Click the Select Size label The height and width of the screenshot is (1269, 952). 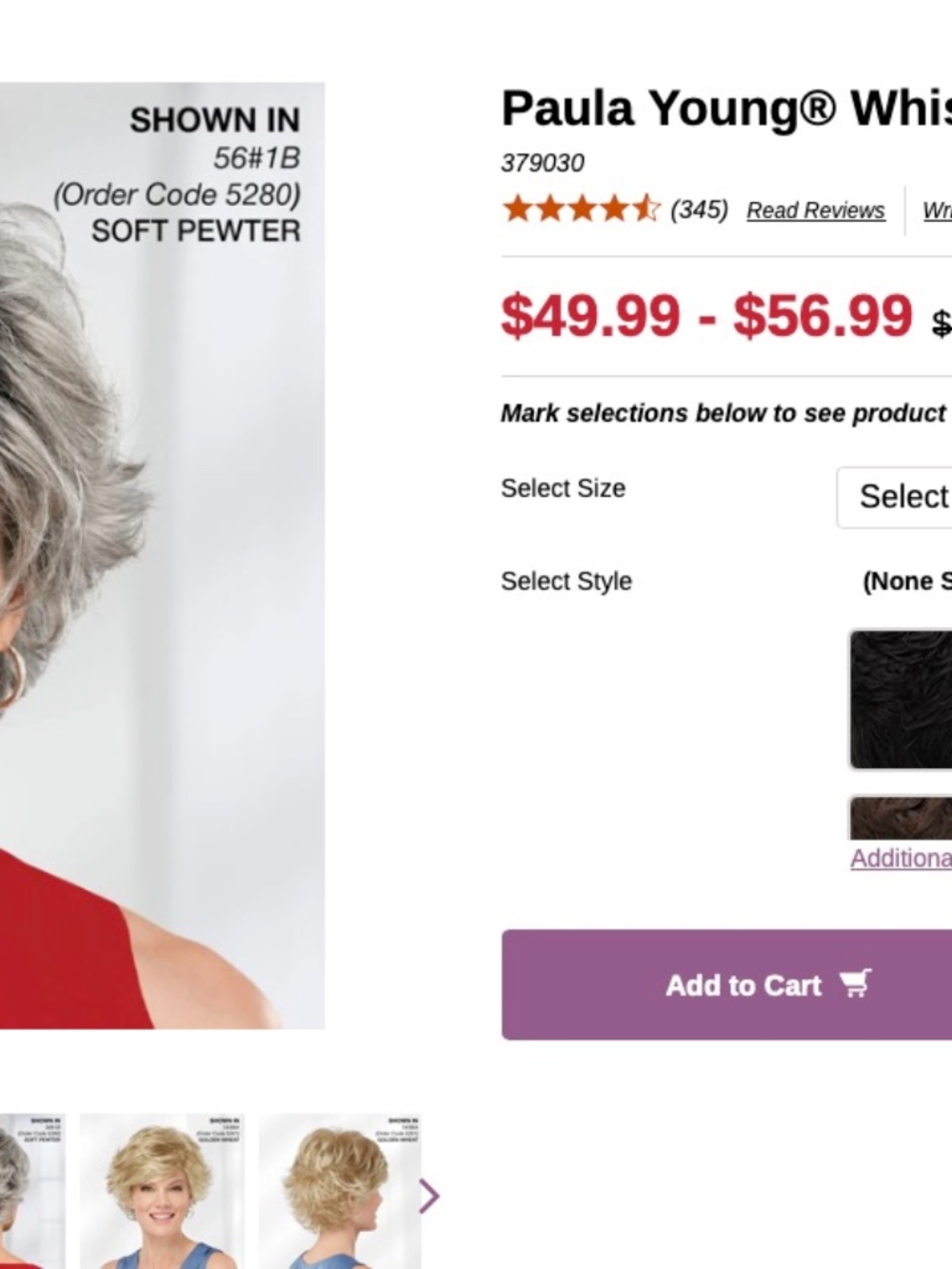point(564,488)
